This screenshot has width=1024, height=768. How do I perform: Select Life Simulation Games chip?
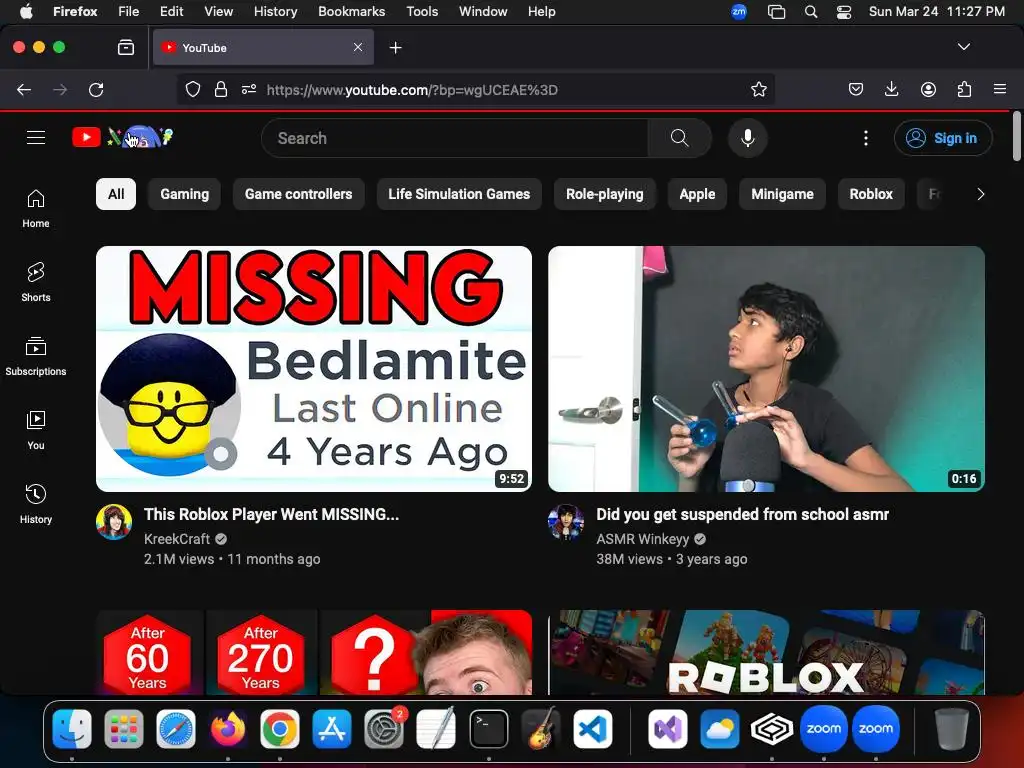pyautogui.click(x=459, y=194)
